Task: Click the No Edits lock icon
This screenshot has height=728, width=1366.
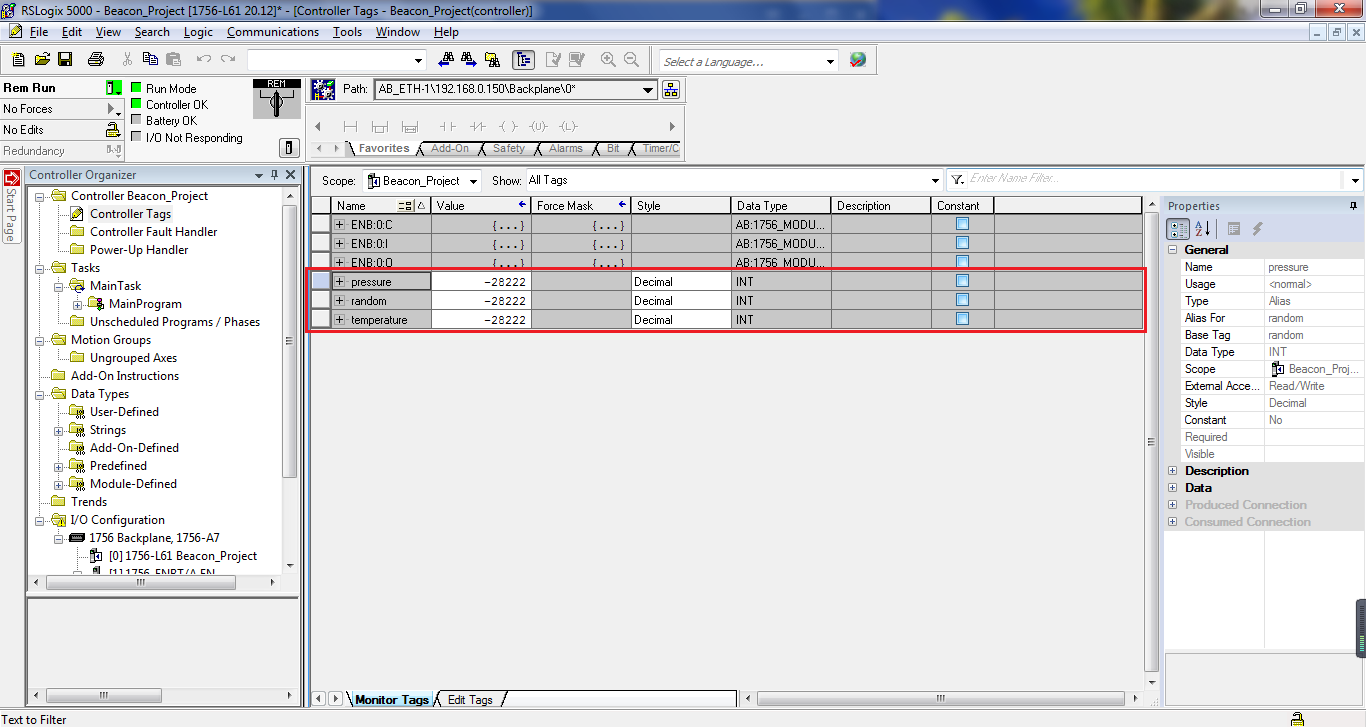Action: point(113,130)
